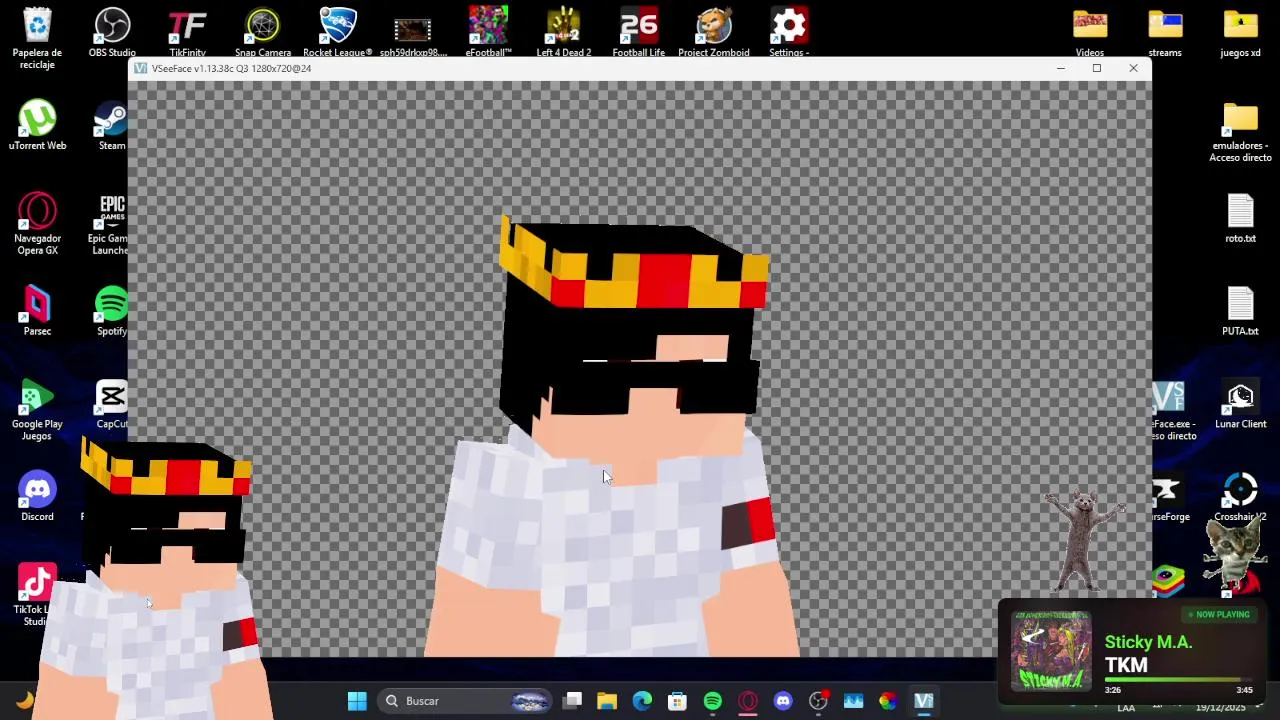Click the Sticky M.A. album art thumbnail

click(1050, 654)
